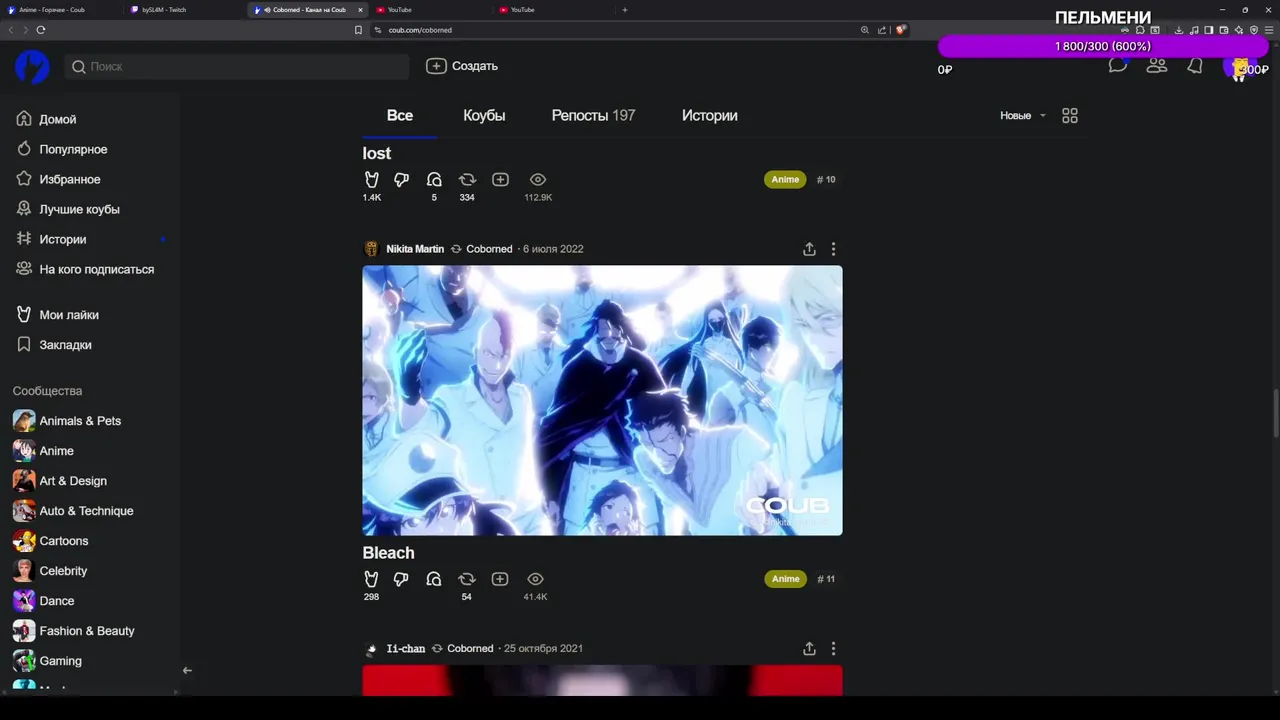The image size is (1280, 720).
Task: Open Nikita Martin's channel link
Action: click(x=415, y=249)
